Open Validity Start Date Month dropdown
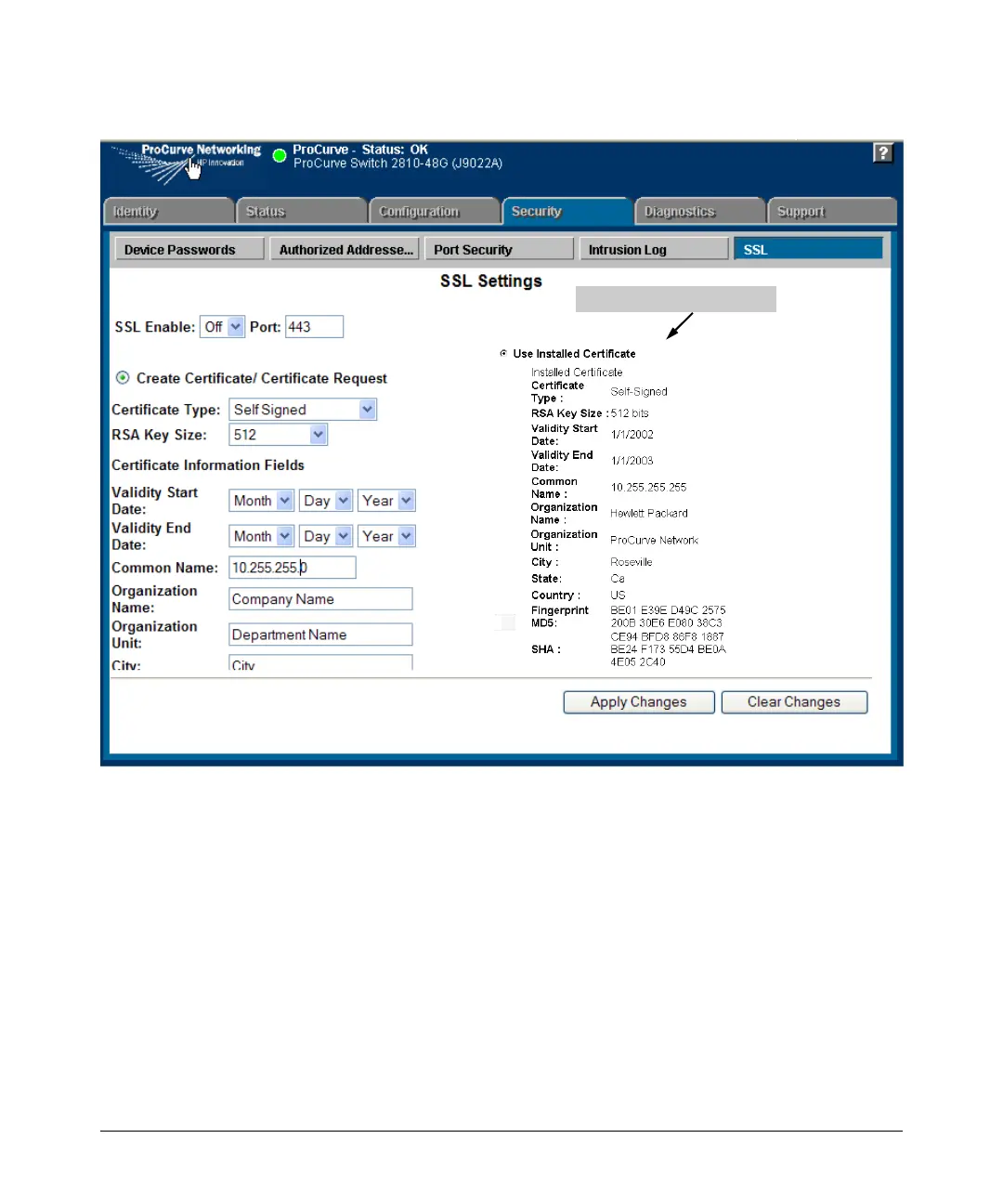The width and height of the screenshot is (1003, 1204). (262, 501)
